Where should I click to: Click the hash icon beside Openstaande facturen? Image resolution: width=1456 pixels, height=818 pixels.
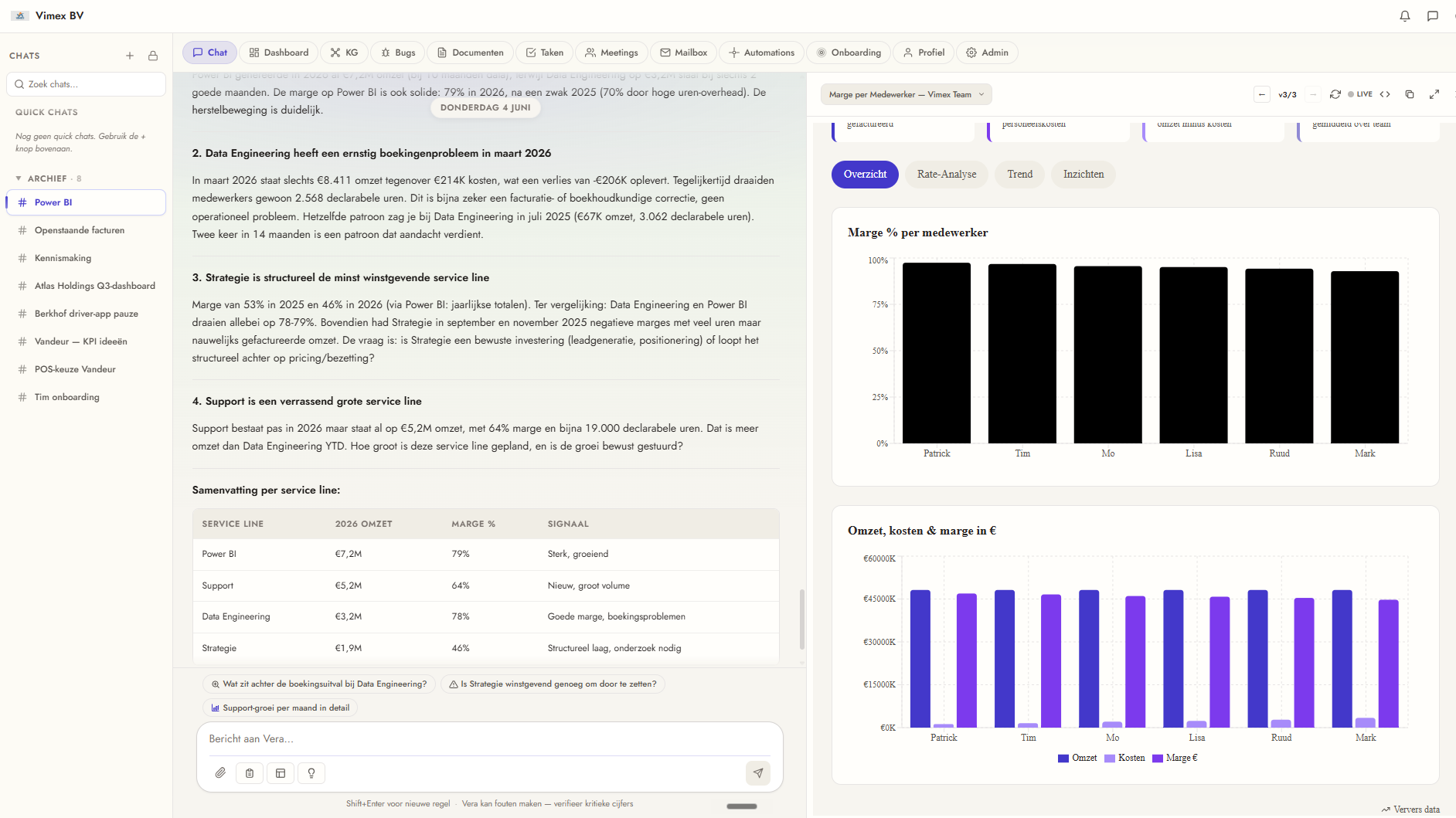[22, 230]
